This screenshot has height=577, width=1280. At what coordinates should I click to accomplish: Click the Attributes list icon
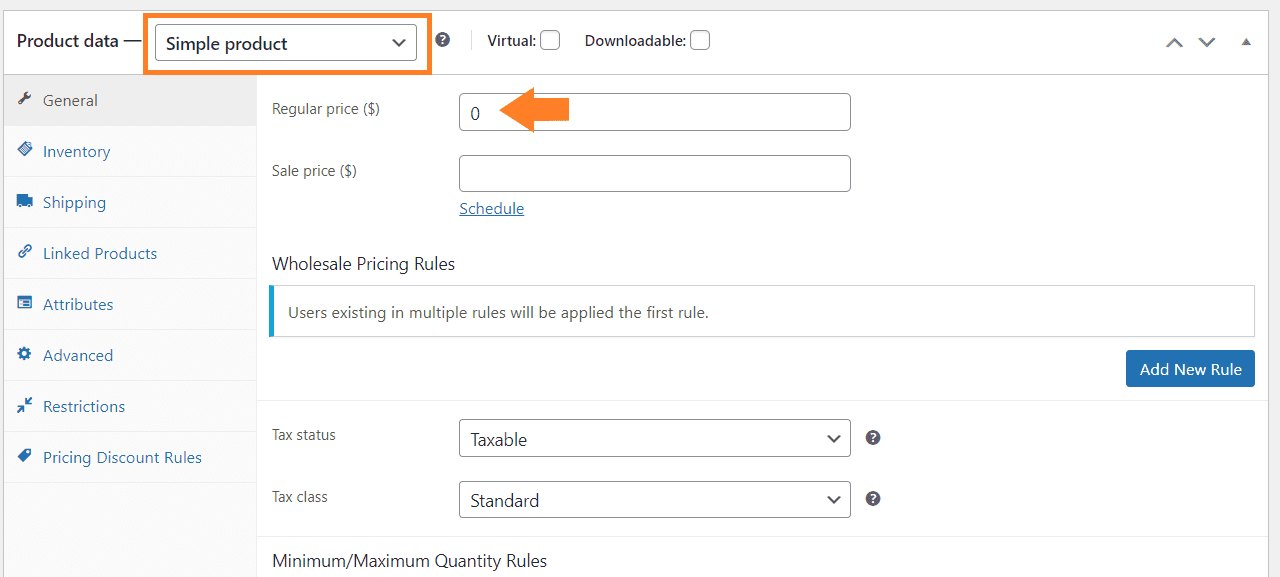tap(25, 303)
